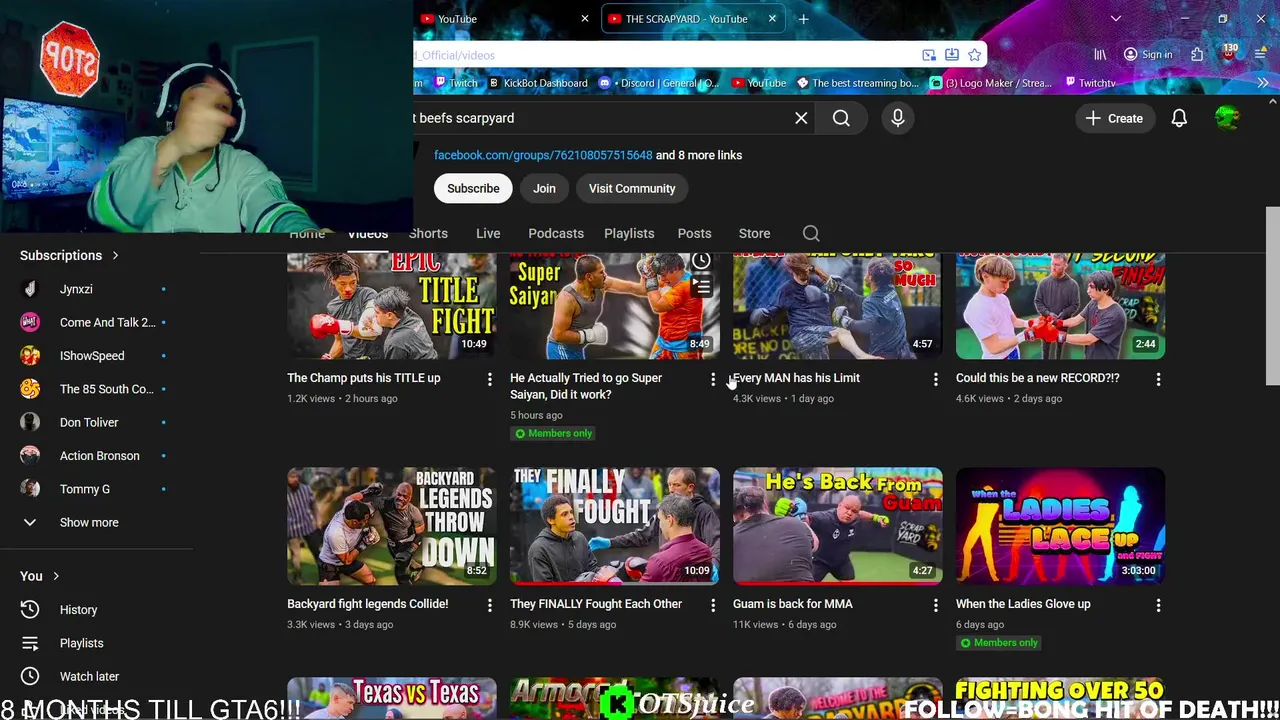The image size is (1280, 720).
Task: Expand the You section chevron
Action: (56, 576)
